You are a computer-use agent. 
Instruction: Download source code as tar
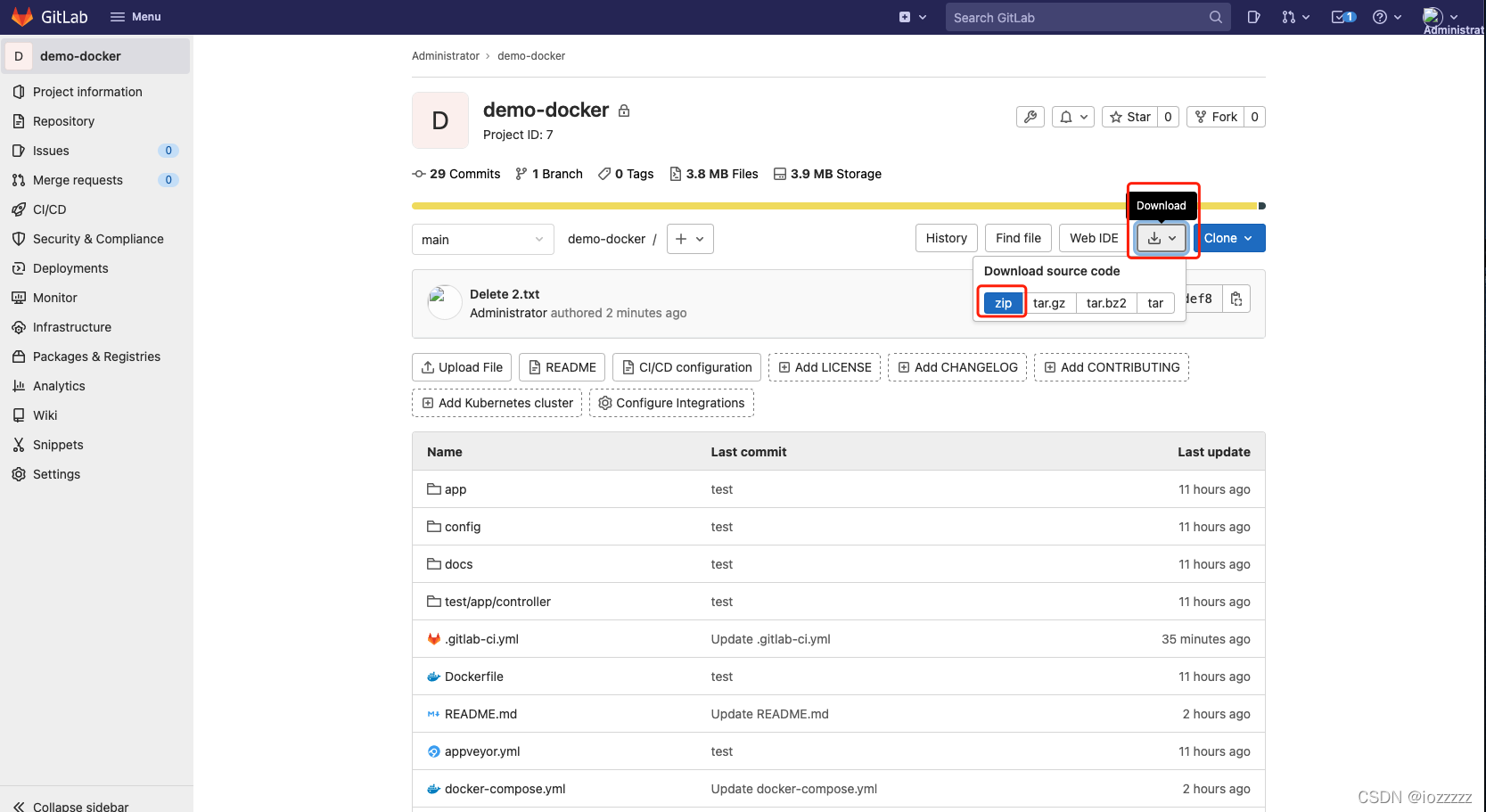pos(1155,303)
